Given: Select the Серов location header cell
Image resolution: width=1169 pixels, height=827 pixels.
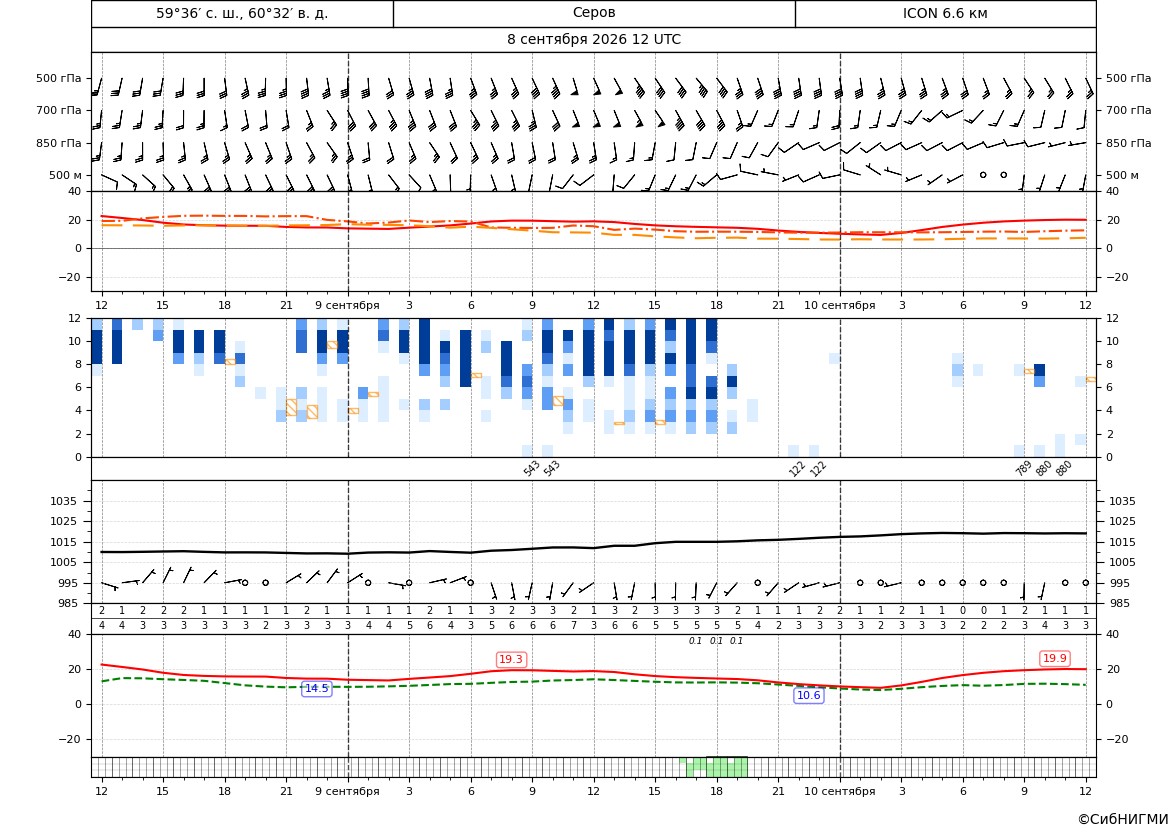Looking at the screenshot, I should (594, 13).
